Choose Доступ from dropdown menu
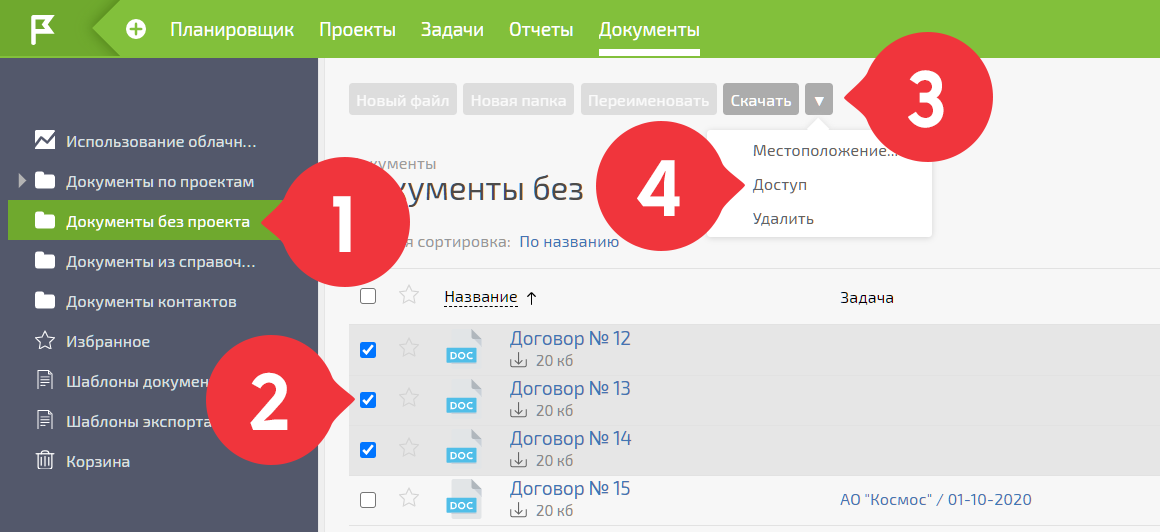The image size is (1160, 532). 780,185
